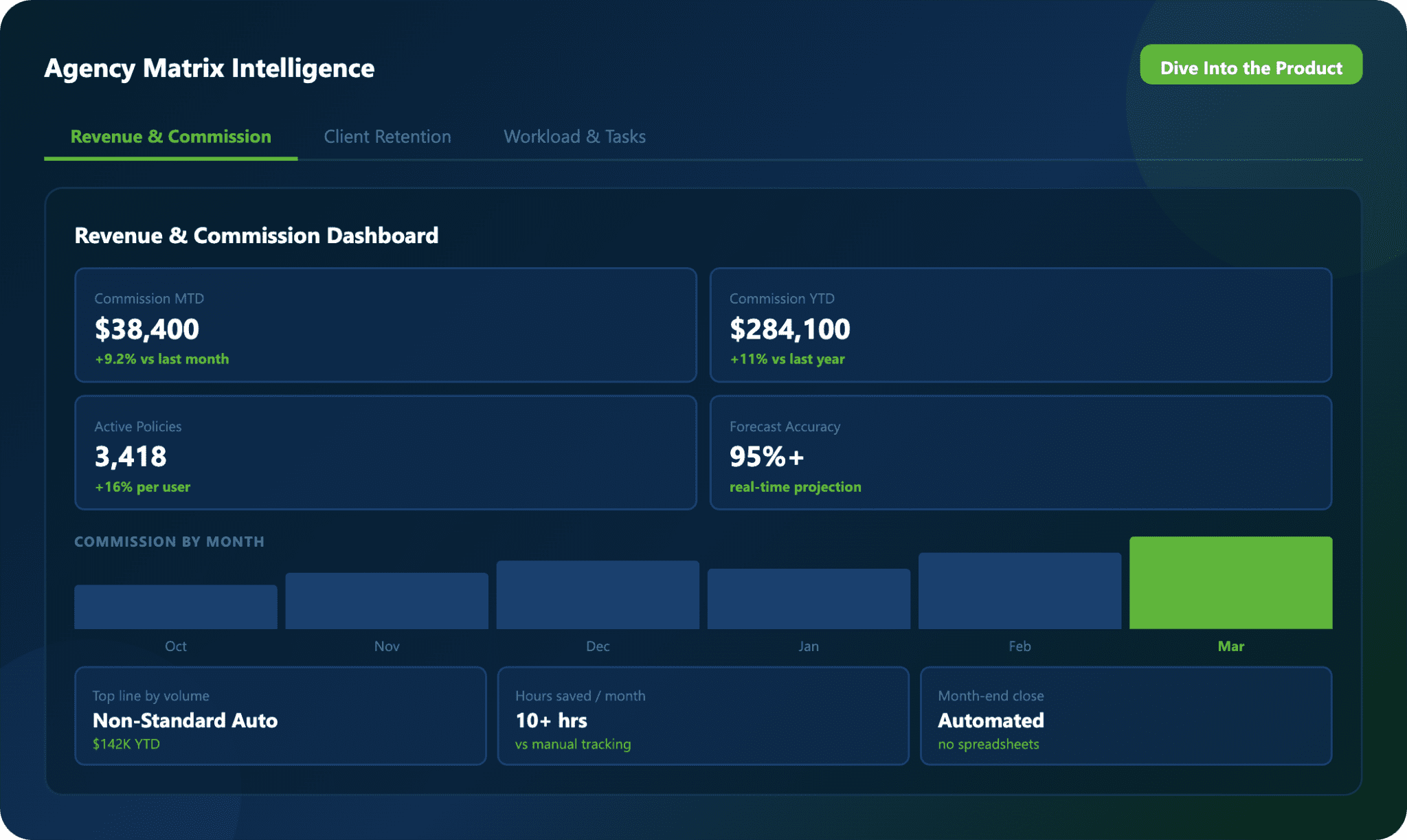Click the Hours saved per month card
Image resolution: width=1407 pixels, height=840 pixels.
point(703,716)
